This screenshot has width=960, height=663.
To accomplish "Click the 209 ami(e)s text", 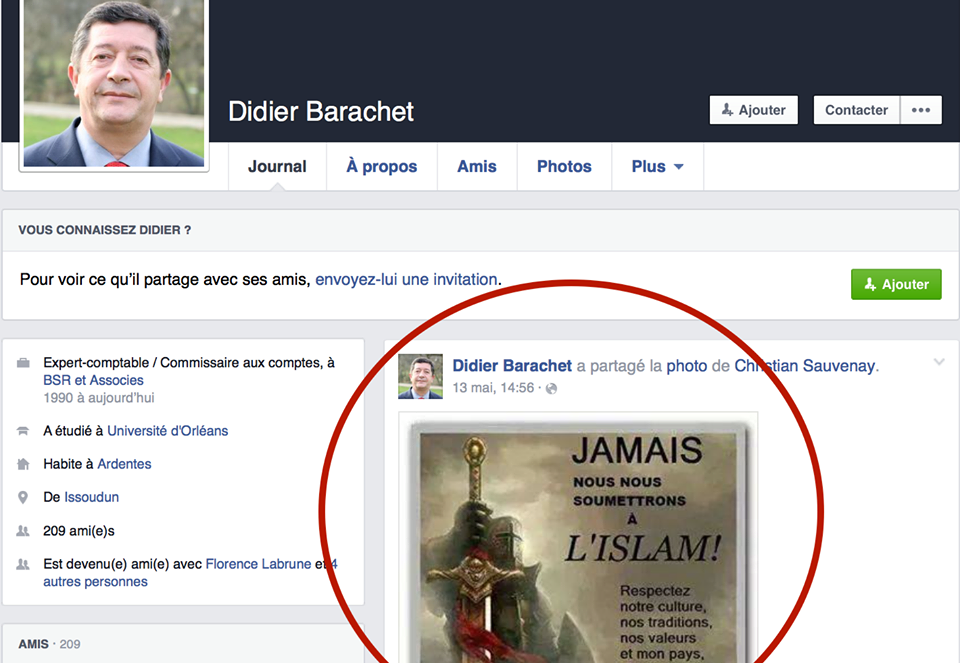I will click(x=78, y=531).
